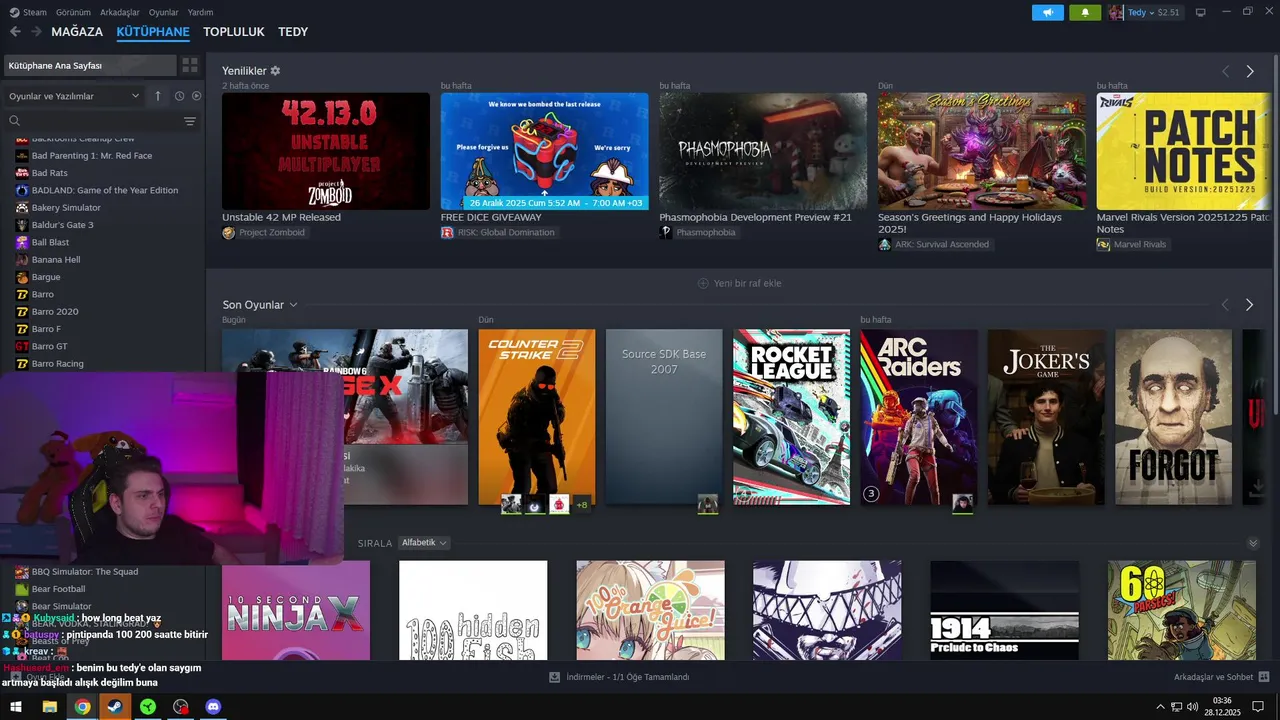The image size is (1280, 720).
Task: Open the blue announcements megaphone button
Action: pyautogui.click(x=1048, y=12)
